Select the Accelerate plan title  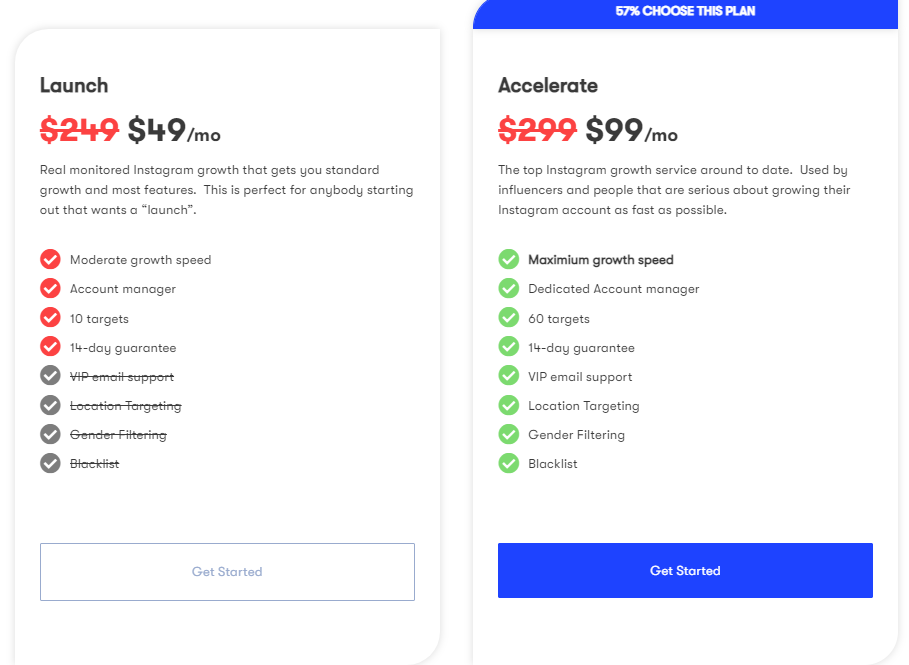click(548, 86)
